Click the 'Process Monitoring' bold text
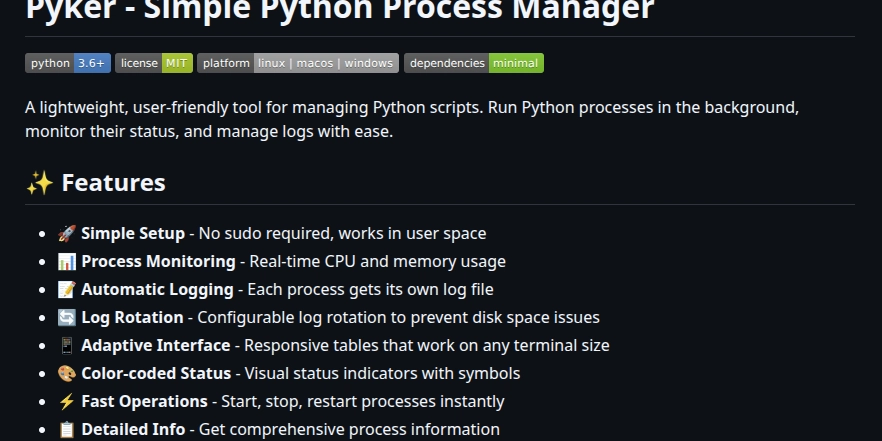 158,262
